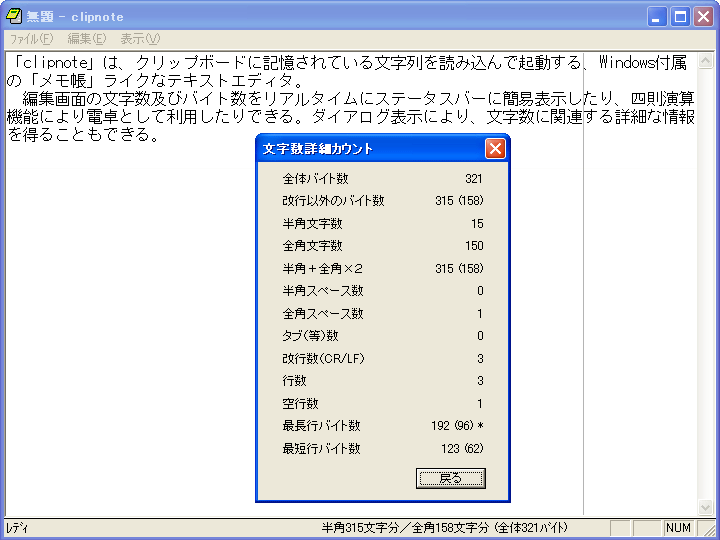The width and height of the screenshot is (720, 540).
Task: Click the 改行数(CR/LF) label
Action: (x=324, y=359)
